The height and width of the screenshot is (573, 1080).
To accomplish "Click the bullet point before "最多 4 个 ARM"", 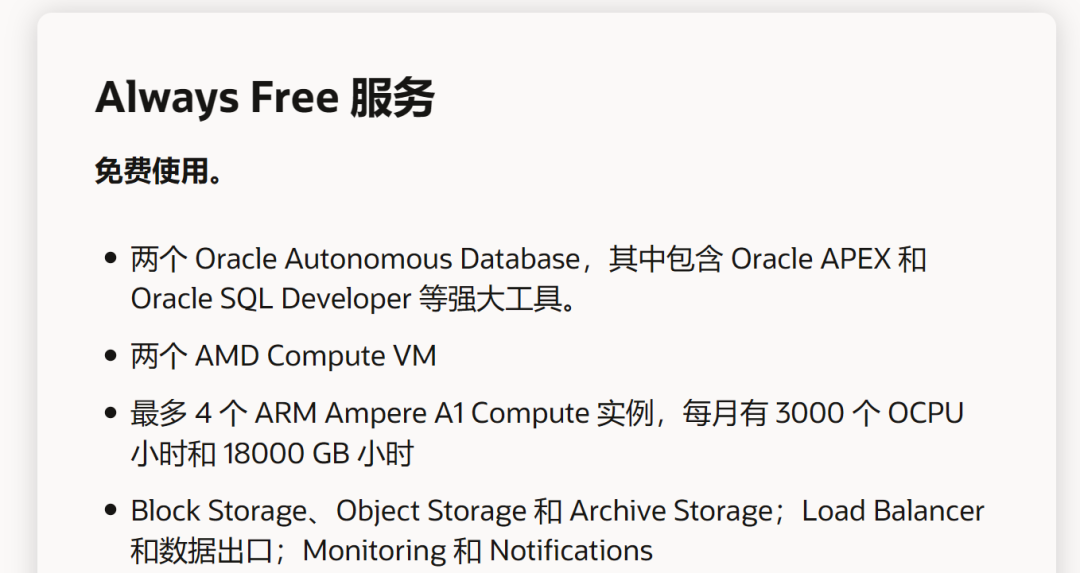I will point(110,413).
